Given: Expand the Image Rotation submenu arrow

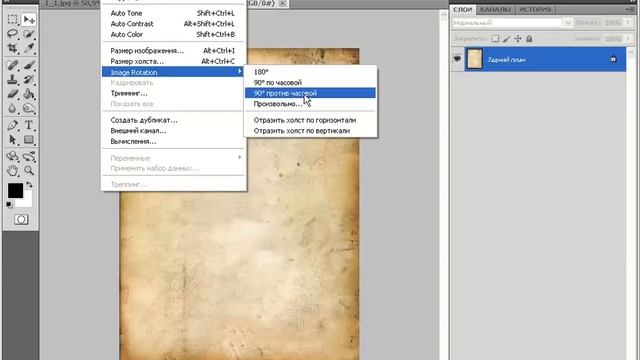Looking at the screenshot, I should pos(240,72).
